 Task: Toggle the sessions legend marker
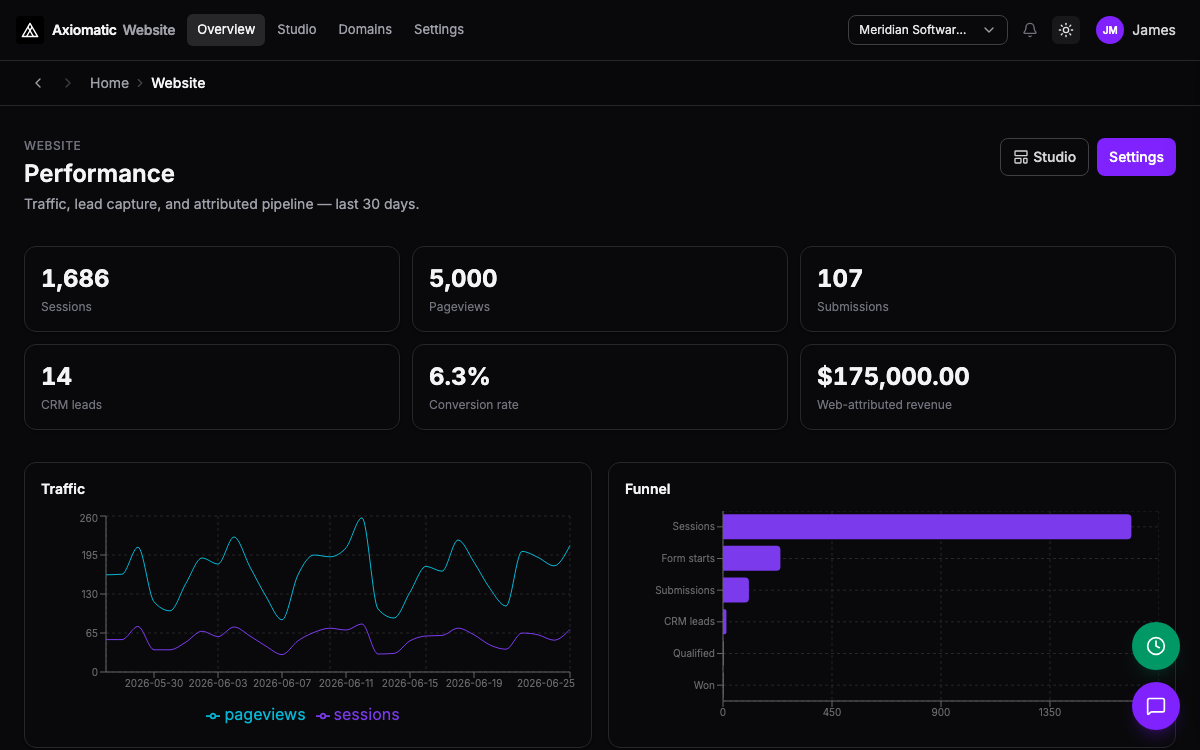click(x=323, y=716)
